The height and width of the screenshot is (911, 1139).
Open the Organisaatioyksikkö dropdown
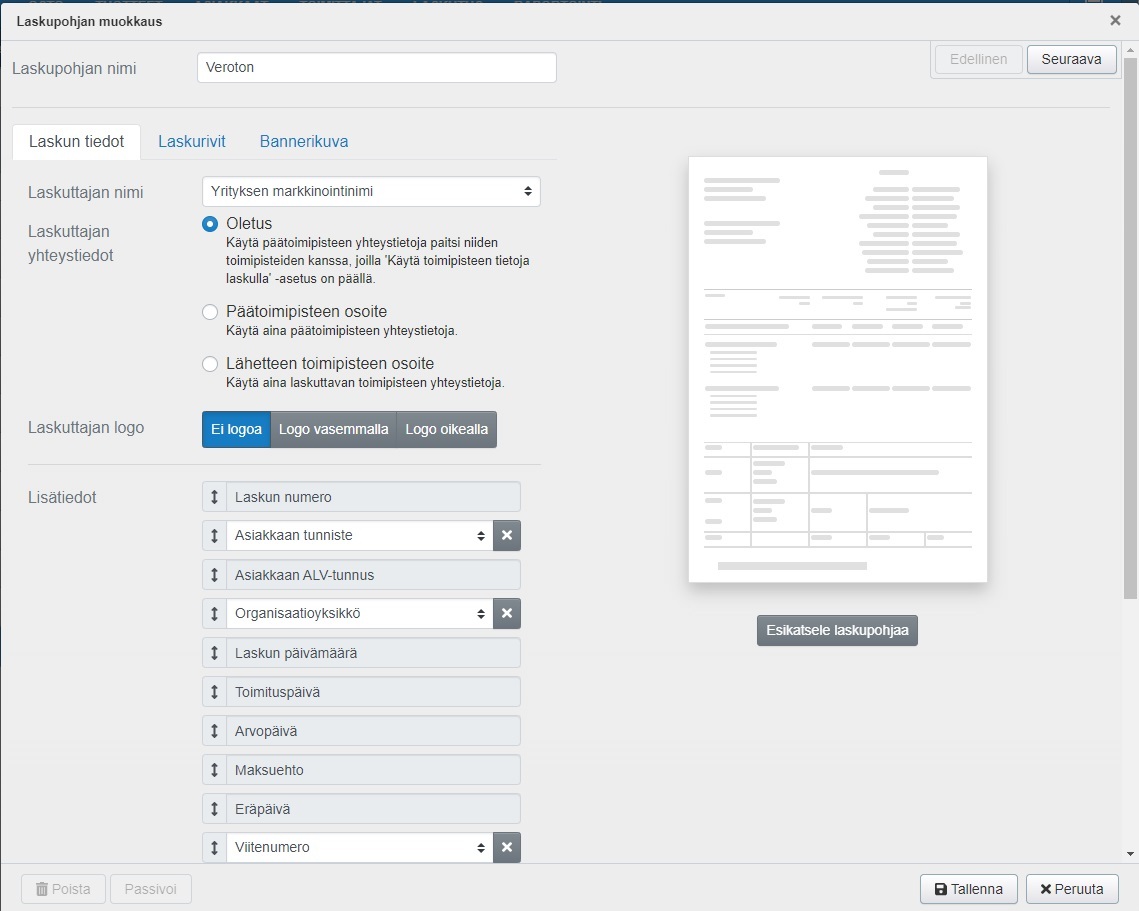[x=359, y=613]
